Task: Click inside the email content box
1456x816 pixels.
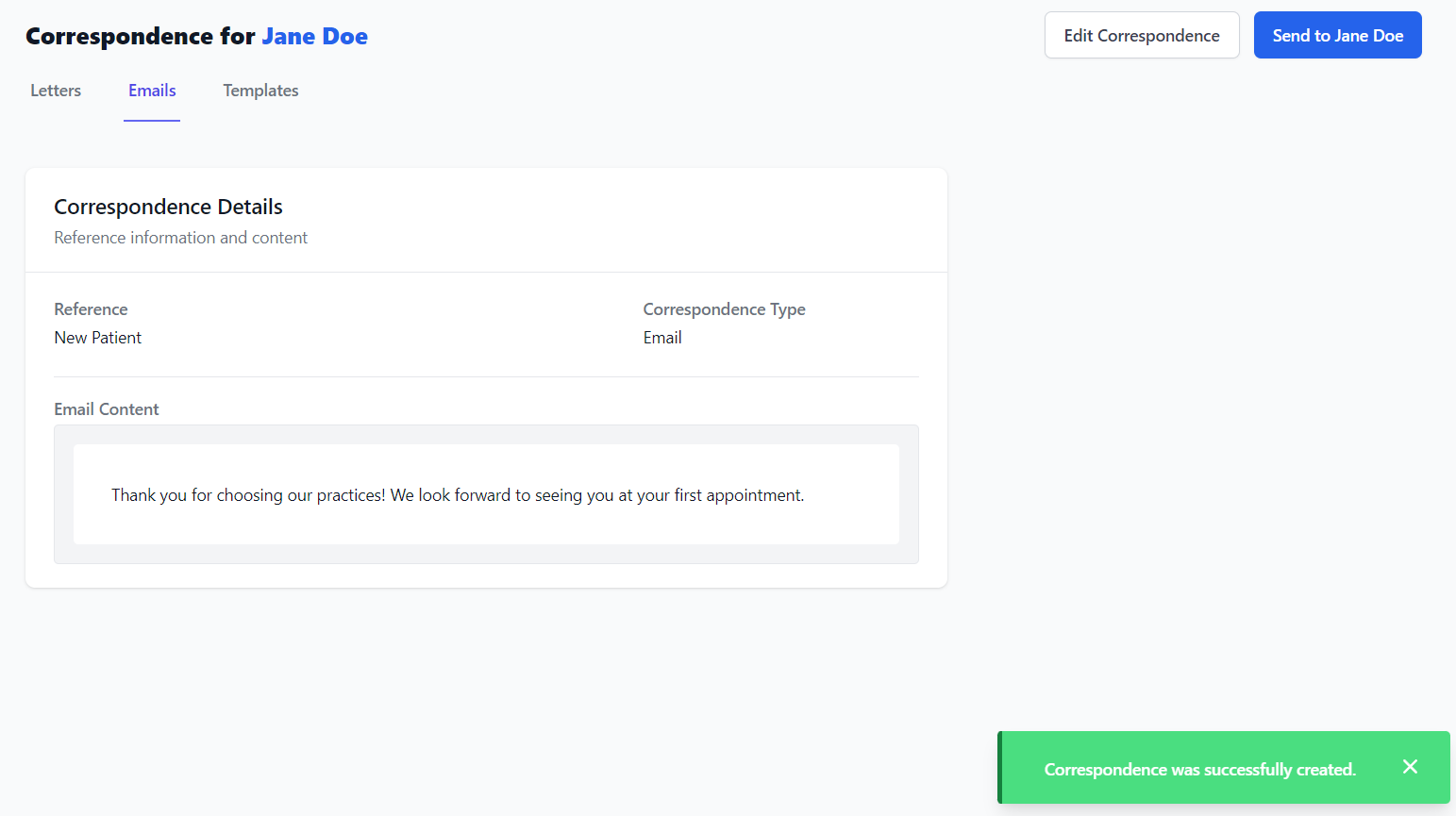Action: coord(486,494)
